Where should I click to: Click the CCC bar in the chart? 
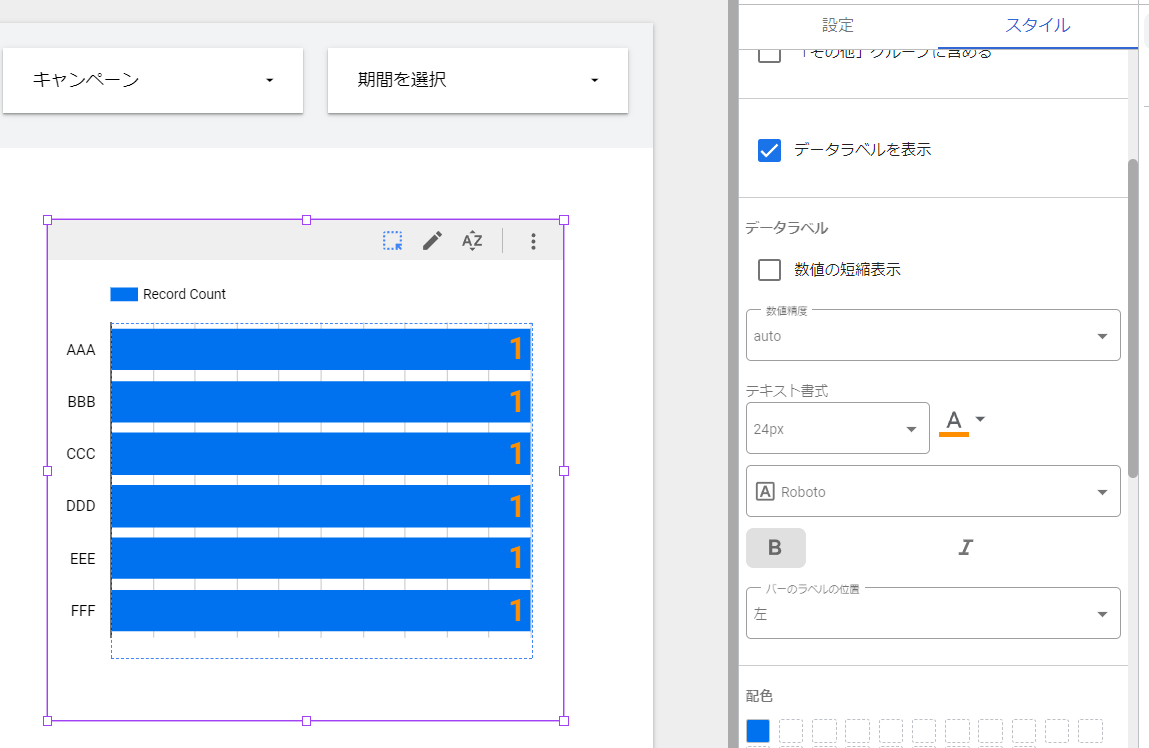click(x=320, y=453)
